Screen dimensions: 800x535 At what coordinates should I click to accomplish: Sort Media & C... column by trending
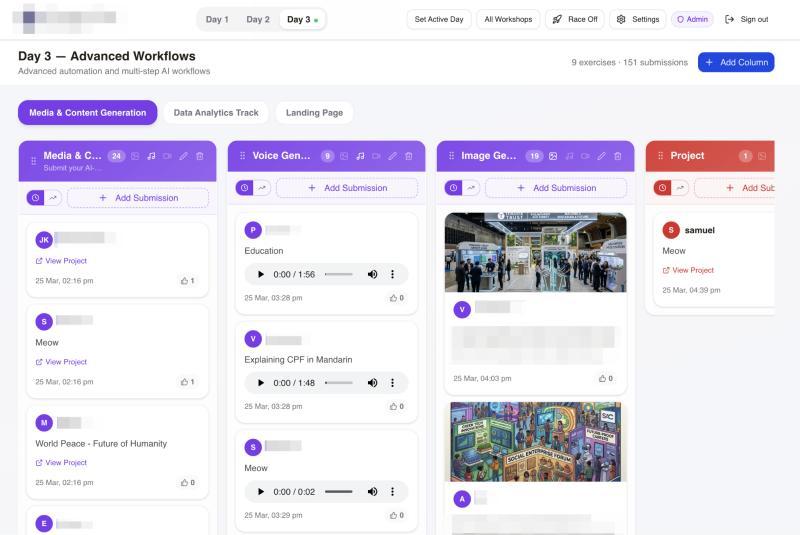click(53, 197)
